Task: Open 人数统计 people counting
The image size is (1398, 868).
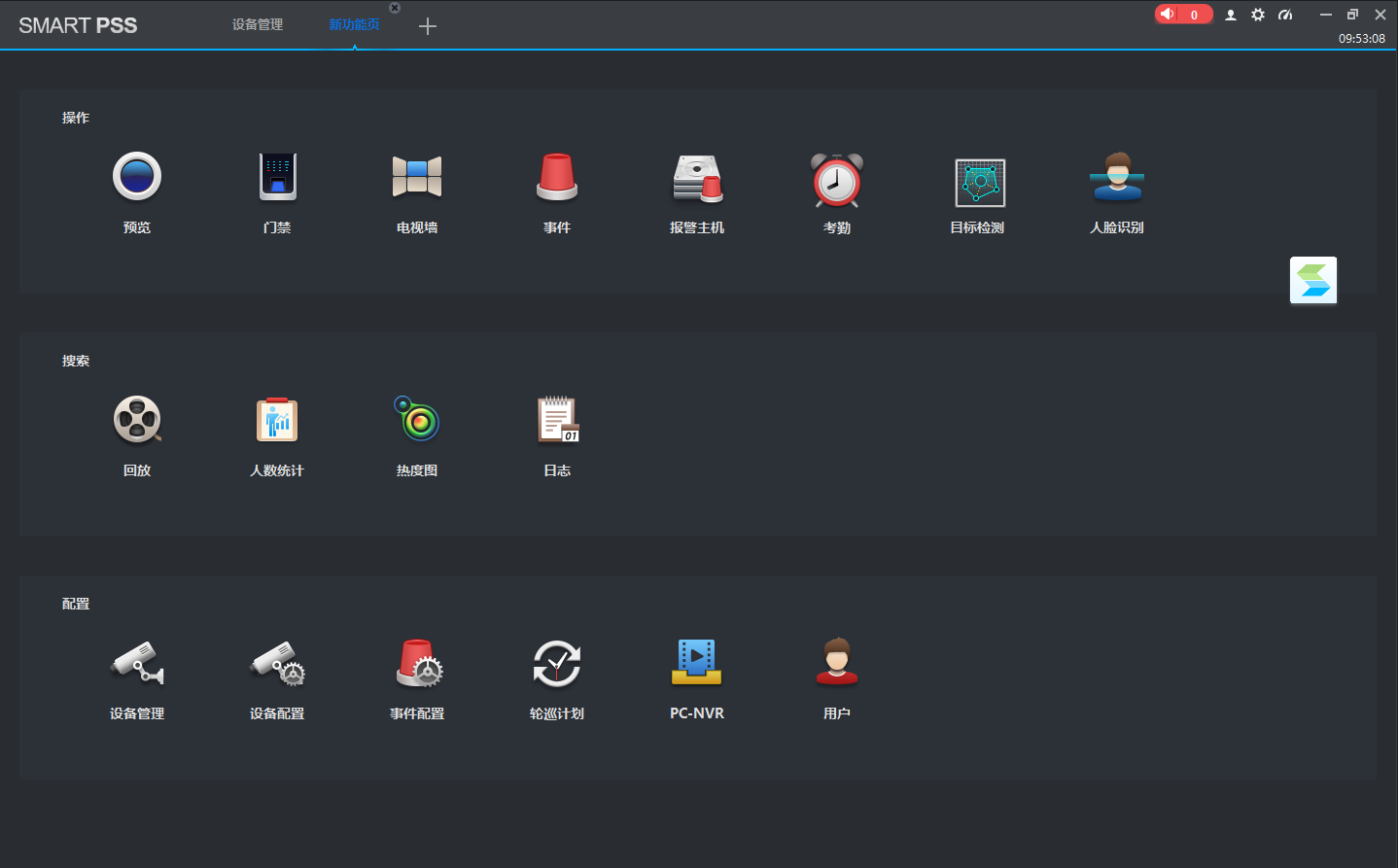Action: [x=277, y=420]
